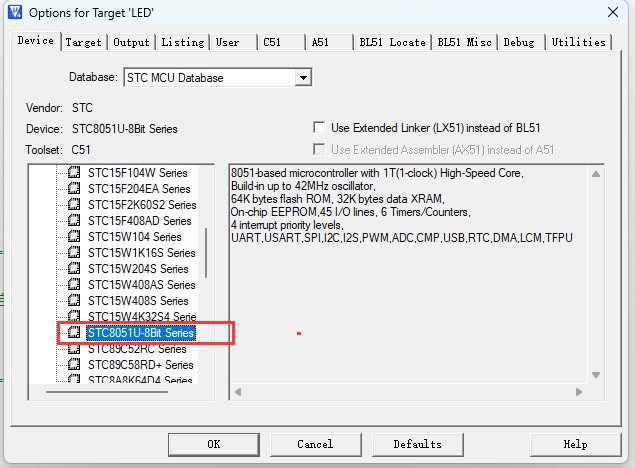Click the Cancel button

point(315,445)
